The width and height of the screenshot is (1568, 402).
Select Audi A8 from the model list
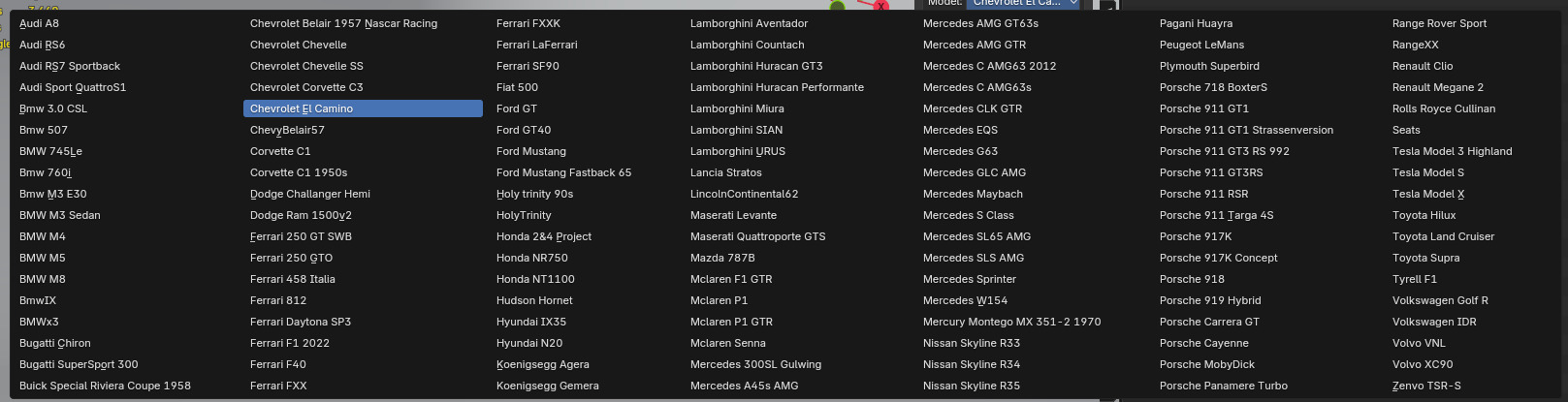pyautogui.click(x=39, y=23)
